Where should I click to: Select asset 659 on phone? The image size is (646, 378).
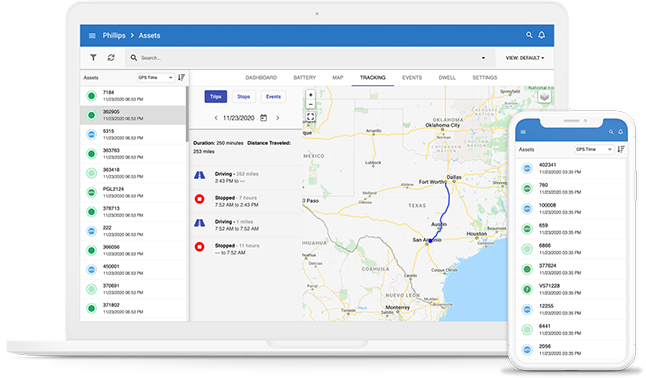tap(571, 229)
